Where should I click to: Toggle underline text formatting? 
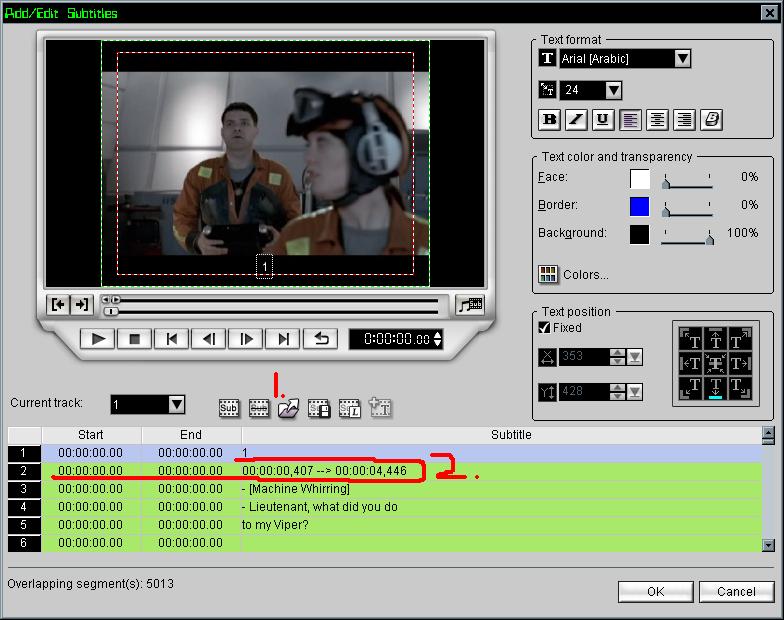603,120
